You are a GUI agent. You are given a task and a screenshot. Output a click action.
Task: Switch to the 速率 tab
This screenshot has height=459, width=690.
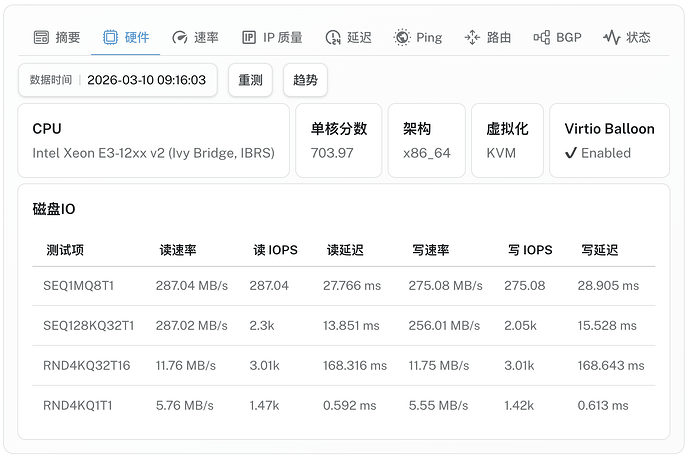[195, 37]
